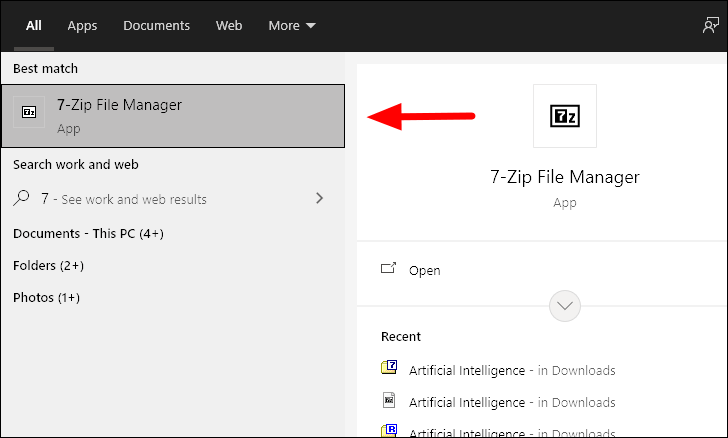Switch to the Documents tab
Screen dimensions: 728x438
156,26
